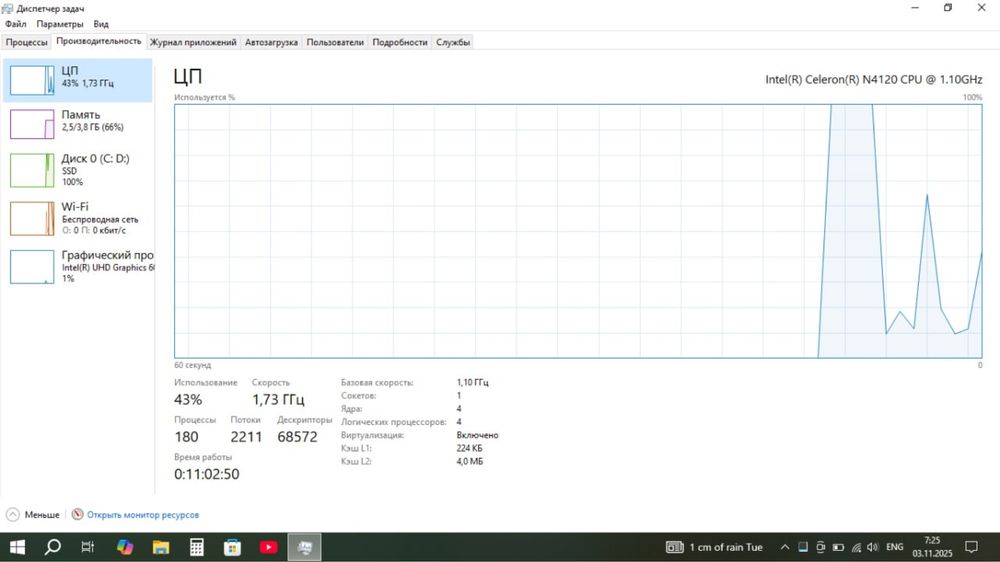Click the Meet Now tray icon

821,547
